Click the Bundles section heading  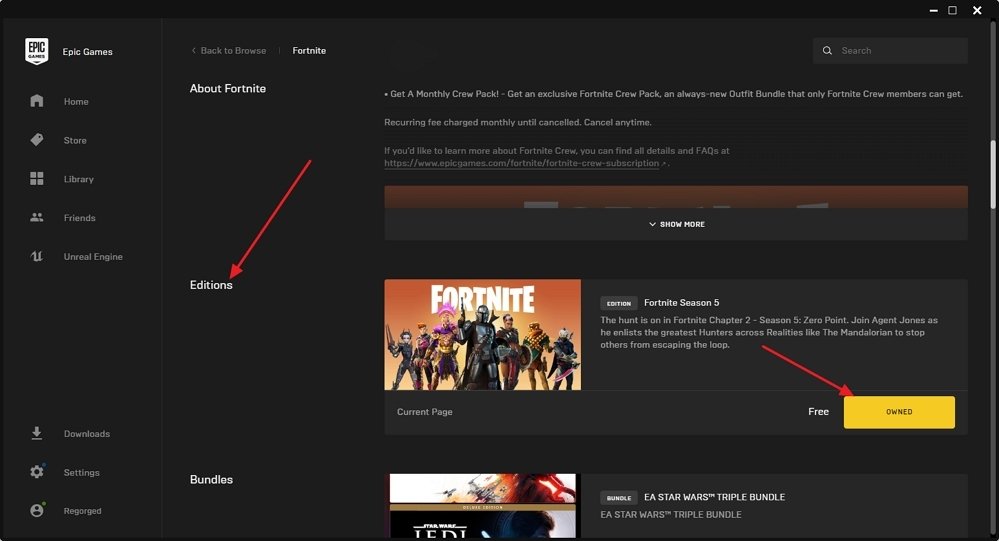coord(211,479)
